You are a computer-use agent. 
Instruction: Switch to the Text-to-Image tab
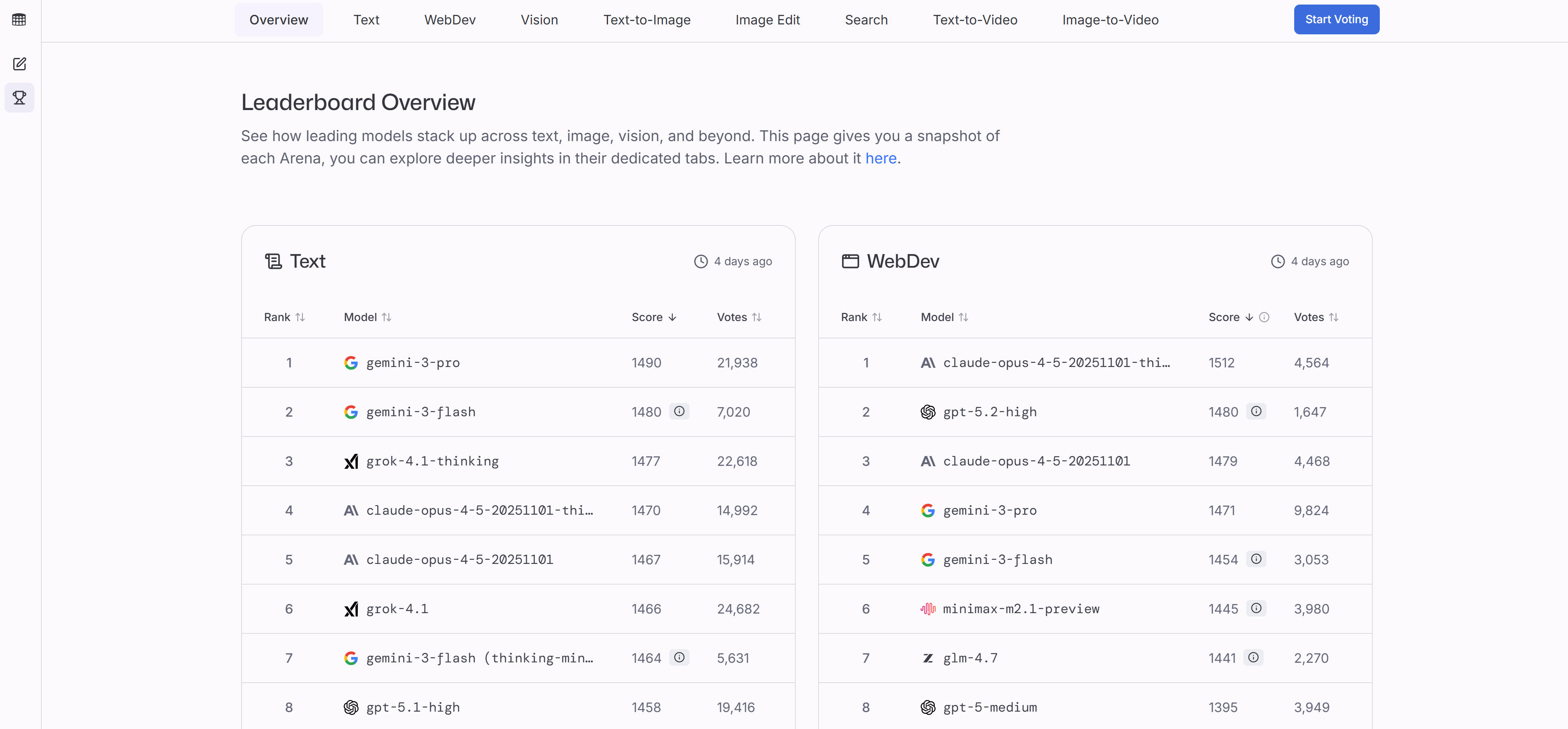point(646,19)
